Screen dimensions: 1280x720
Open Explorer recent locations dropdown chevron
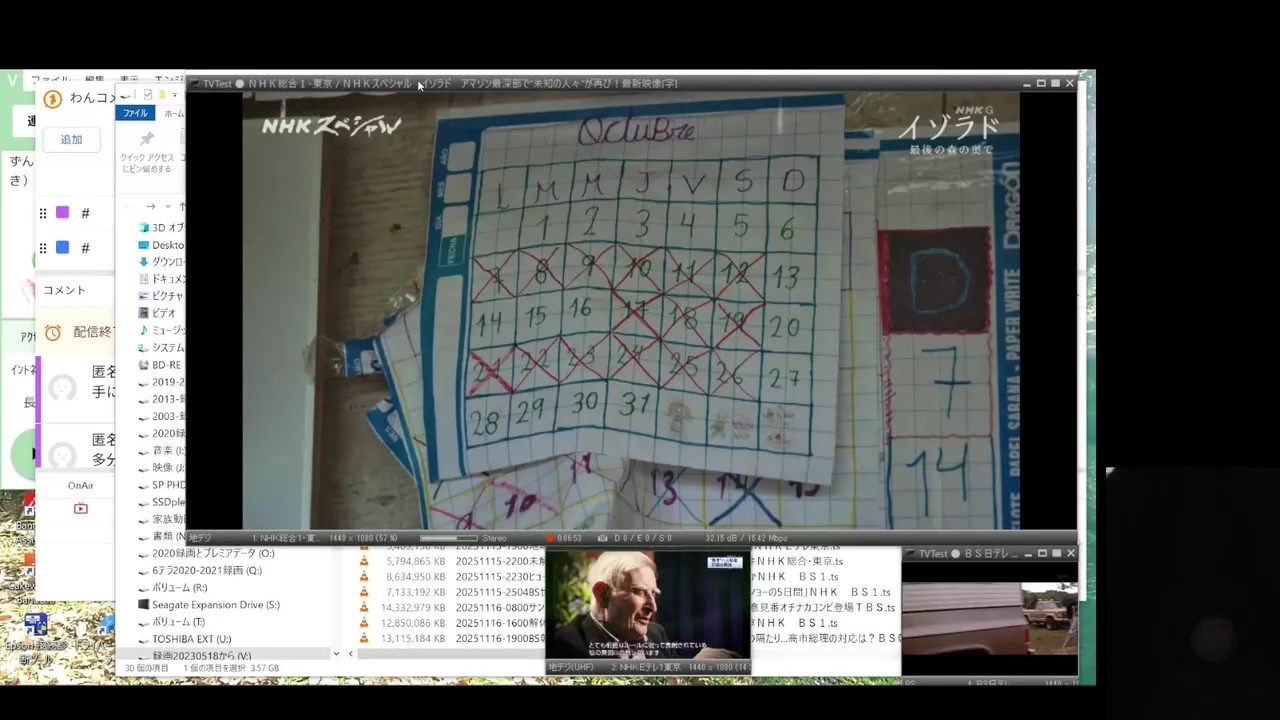pos(166,206)
